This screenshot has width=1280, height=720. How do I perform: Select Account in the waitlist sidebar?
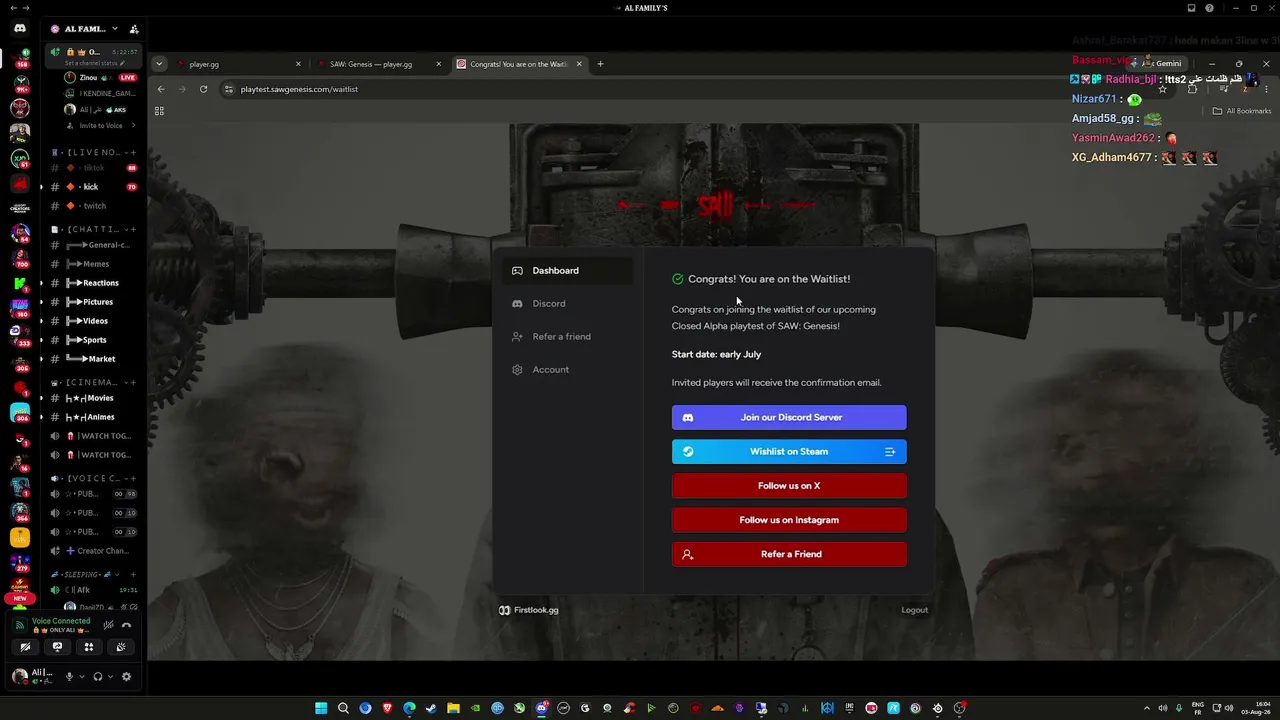coord(567,370)
